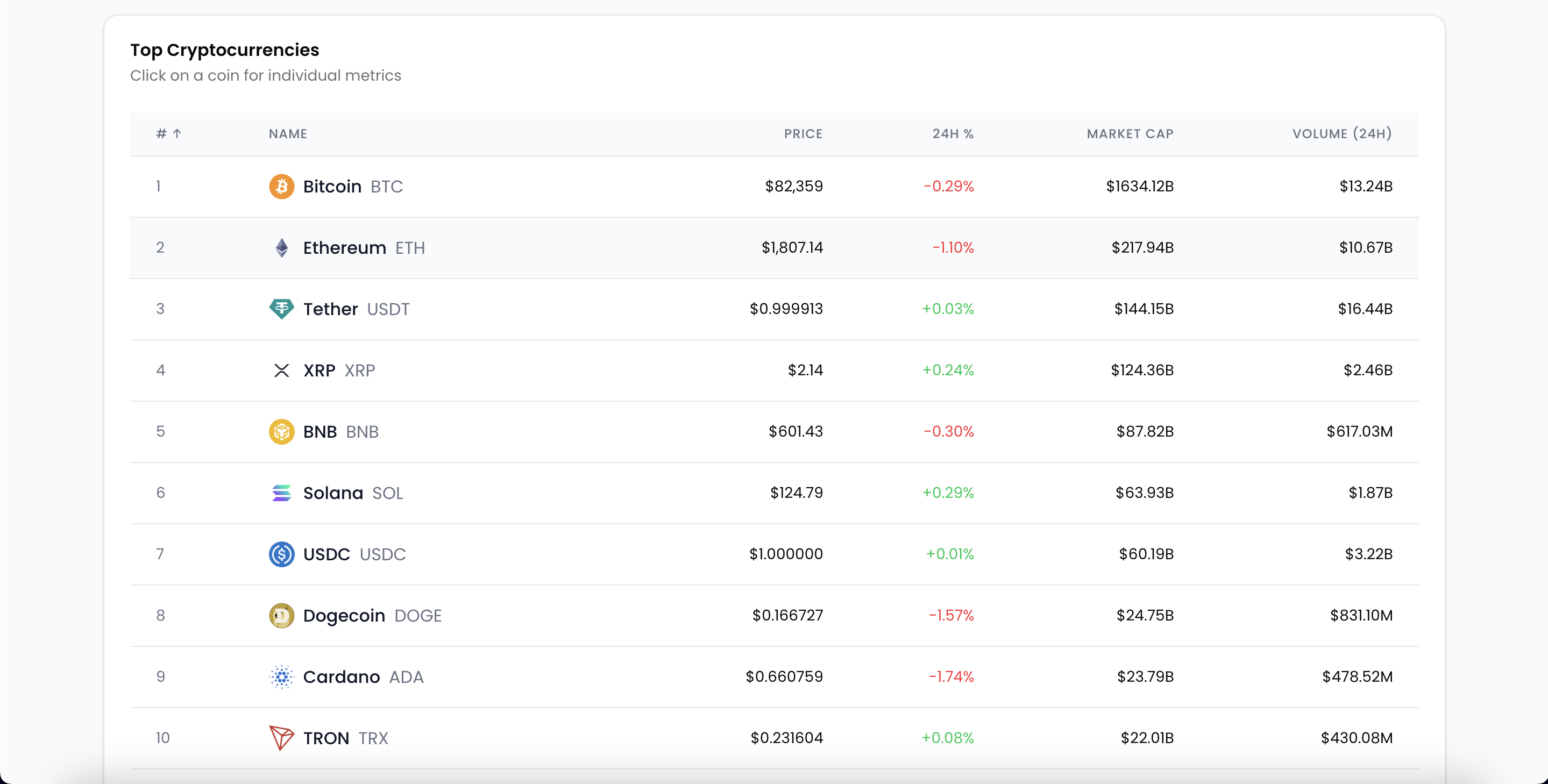Image resolution: width=1548 pixels, height=784 pixels.
Task: Click the XRP logo icon
Action: click(x=281, y=370)
